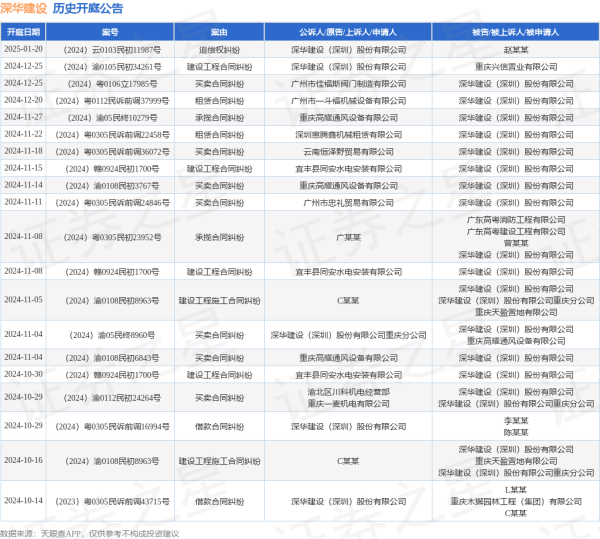Click plaintiff 重庆一麦机电有限公司
Viewport: 600px width, 539px height.
[x=348, y=404]
